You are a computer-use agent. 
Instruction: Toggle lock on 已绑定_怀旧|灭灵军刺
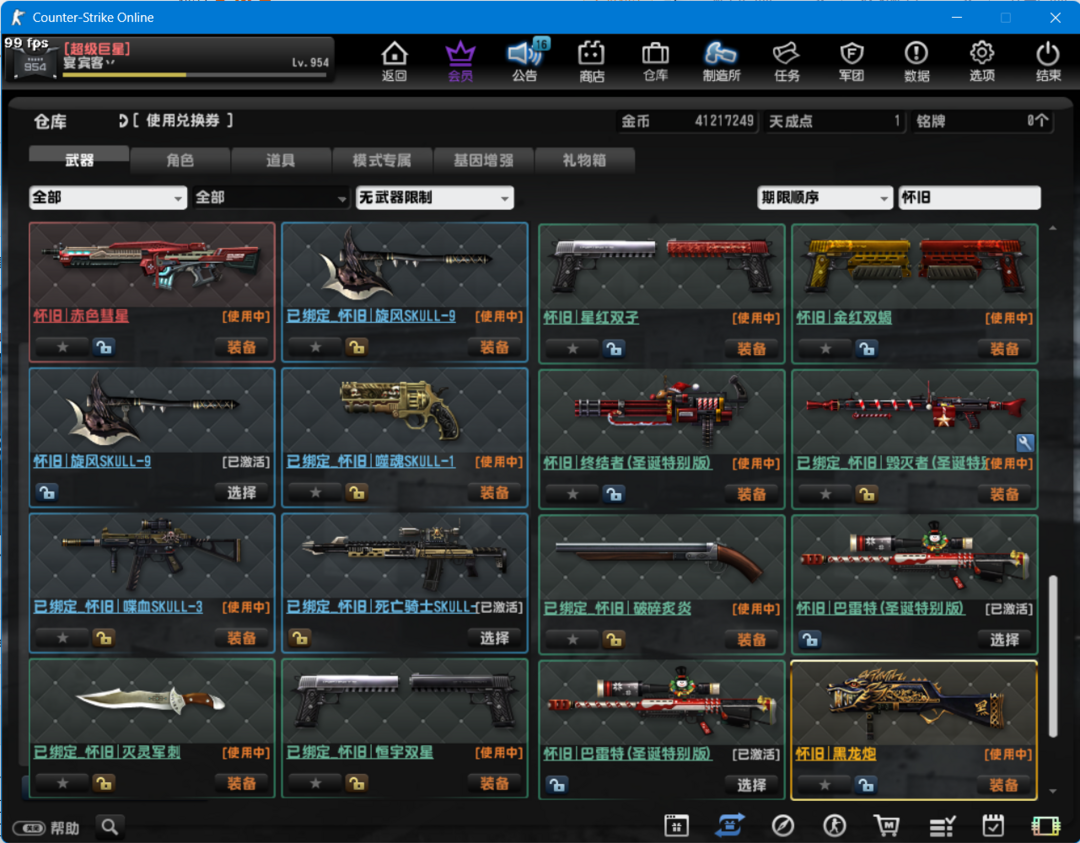[104, 783]
